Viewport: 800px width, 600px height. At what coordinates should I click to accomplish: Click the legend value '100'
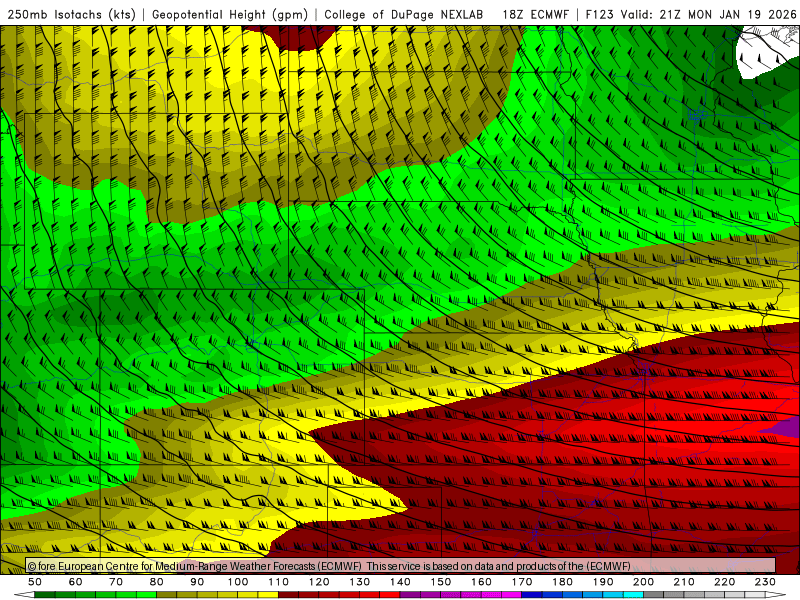(238, 582)
